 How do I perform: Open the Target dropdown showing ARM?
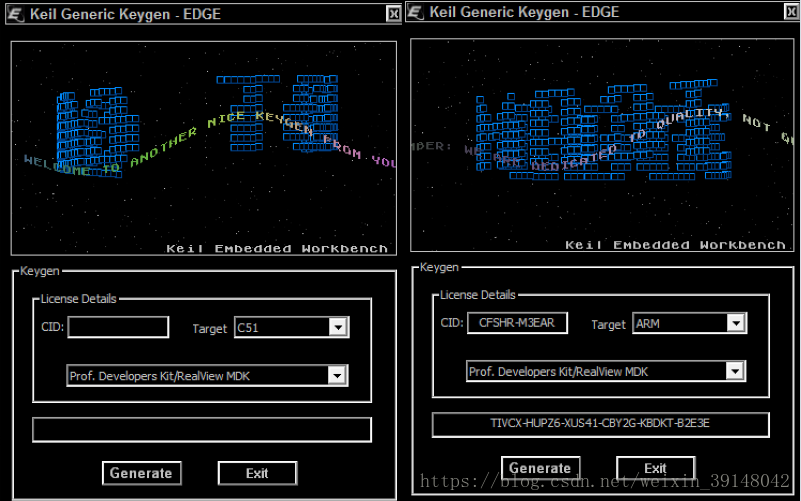point(690,323)
